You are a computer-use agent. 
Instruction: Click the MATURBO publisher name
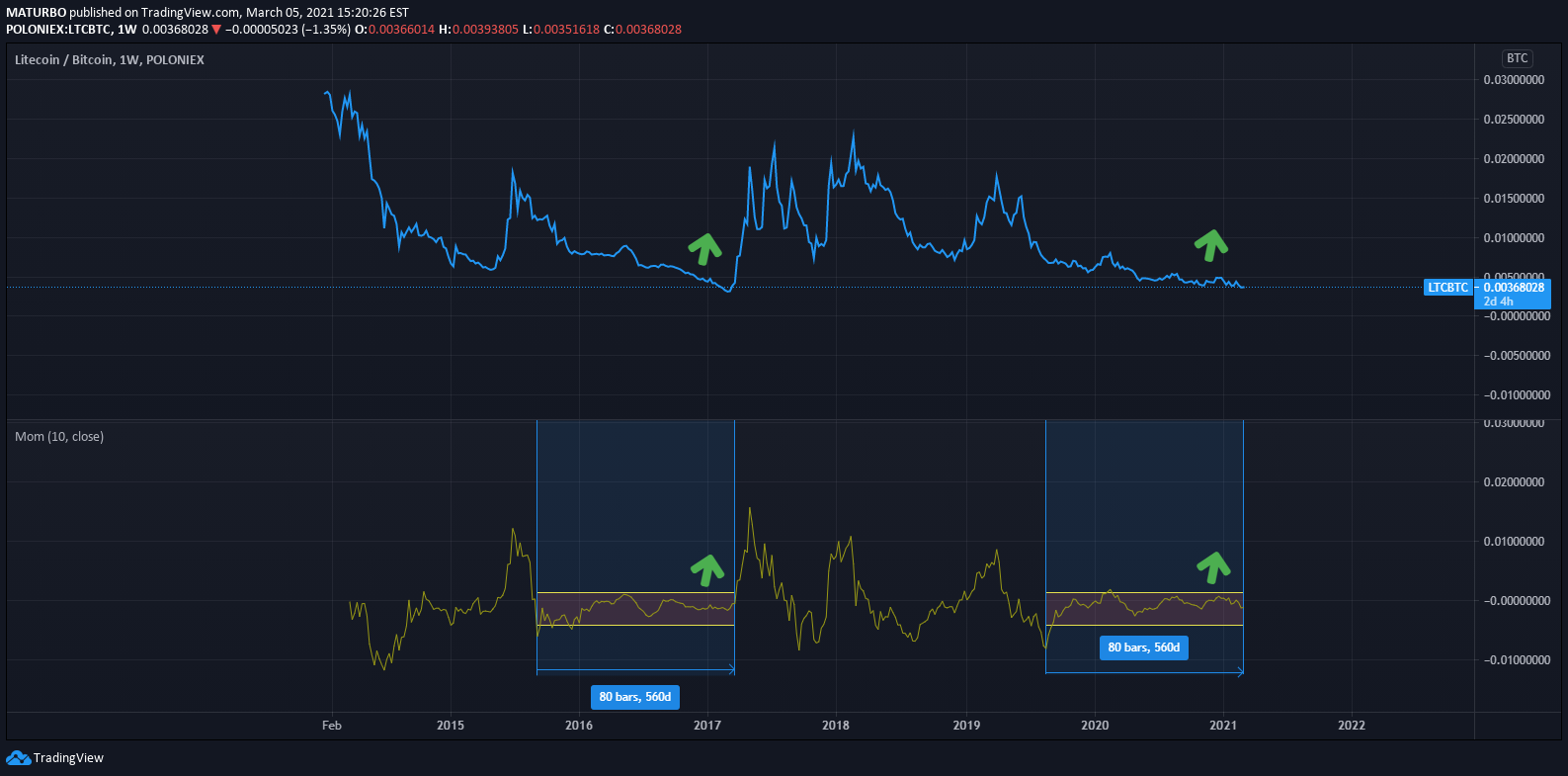(36, 13)
